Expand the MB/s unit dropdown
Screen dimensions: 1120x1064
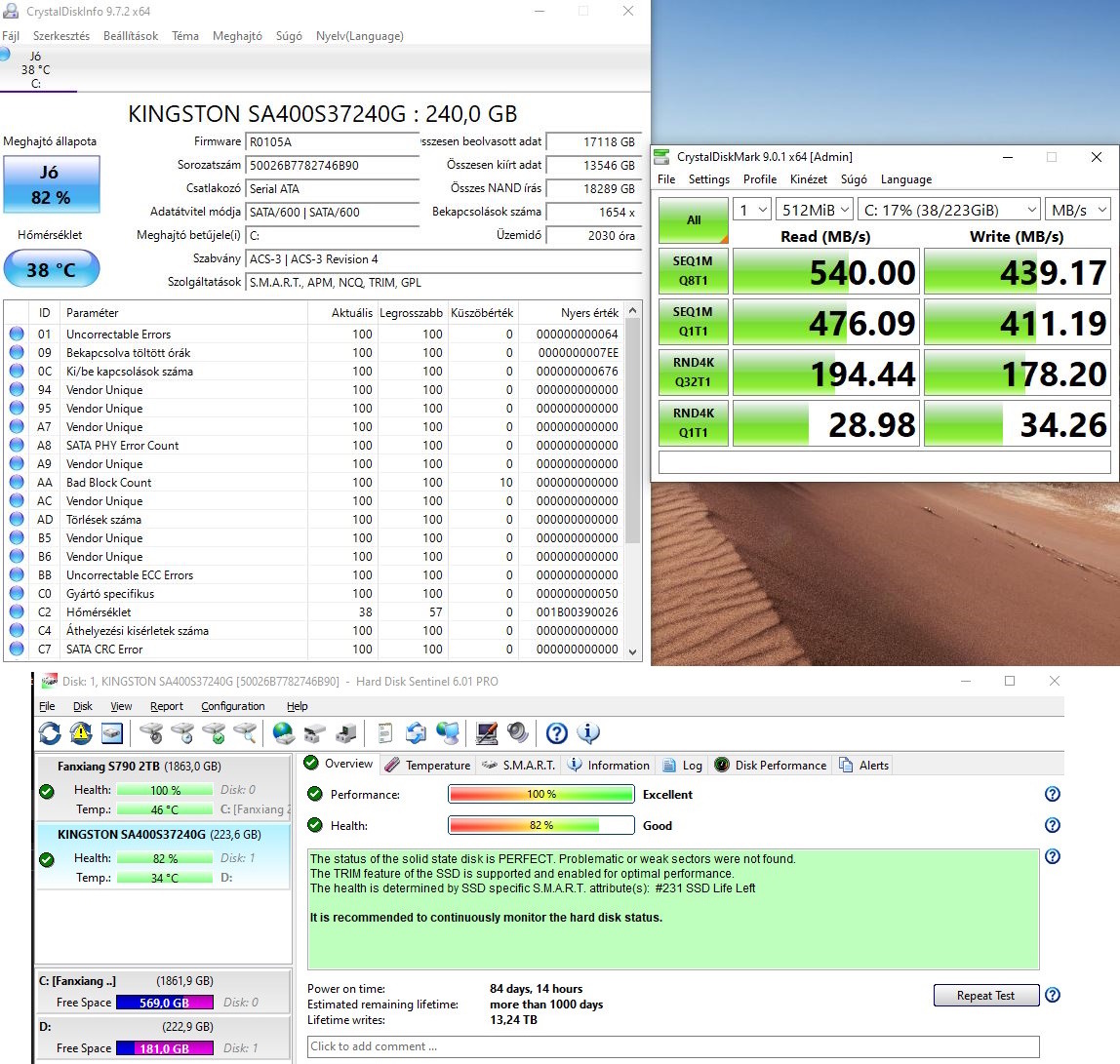pos(1078,210)
